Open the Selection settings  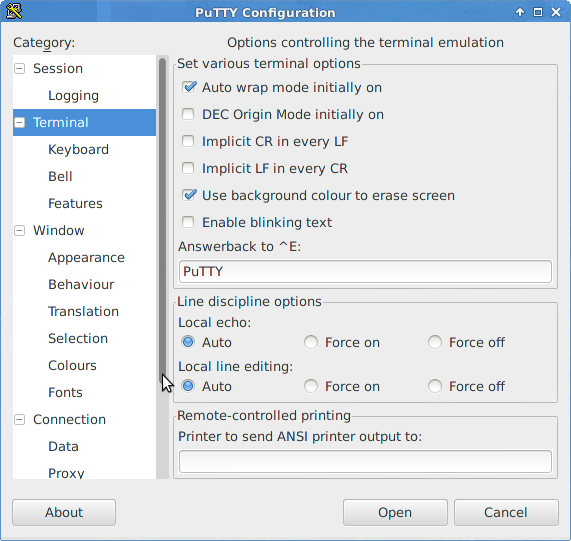point(78,338)
